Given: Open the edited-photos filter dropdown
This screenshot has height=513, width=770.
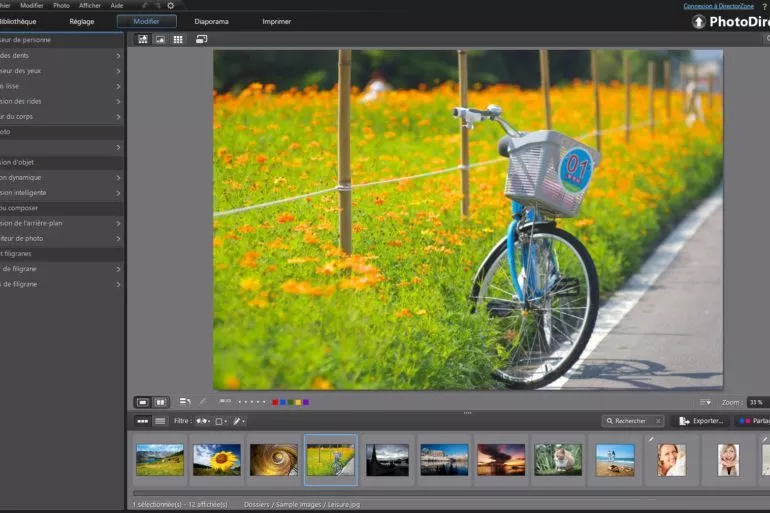Looking at the screenshot, I should [239, 421].
